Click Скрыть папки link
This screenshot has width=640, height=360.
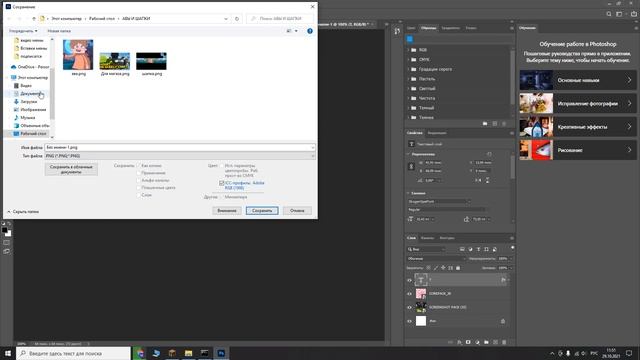coord(23,212)
